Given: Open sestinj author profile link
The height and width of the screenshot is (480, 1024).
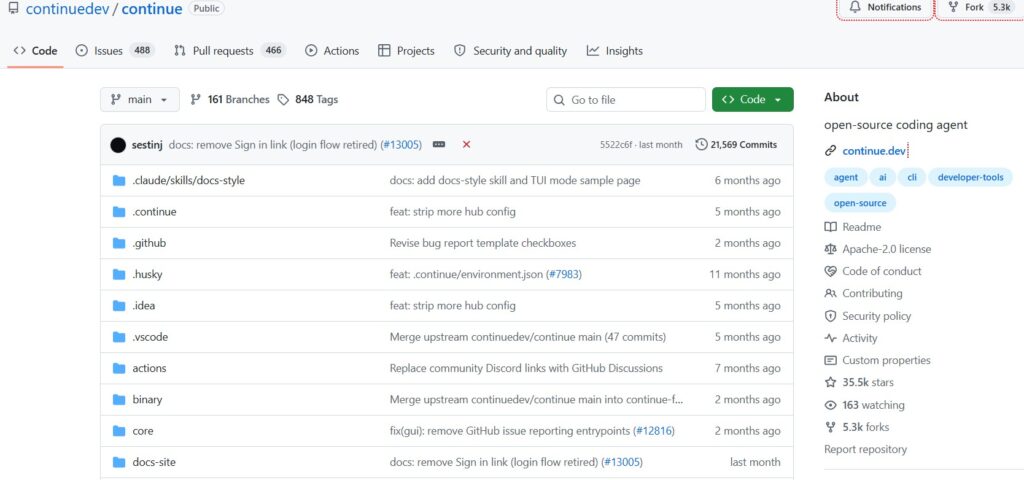Looking at the screenshot, I should [x=147, y=145].
